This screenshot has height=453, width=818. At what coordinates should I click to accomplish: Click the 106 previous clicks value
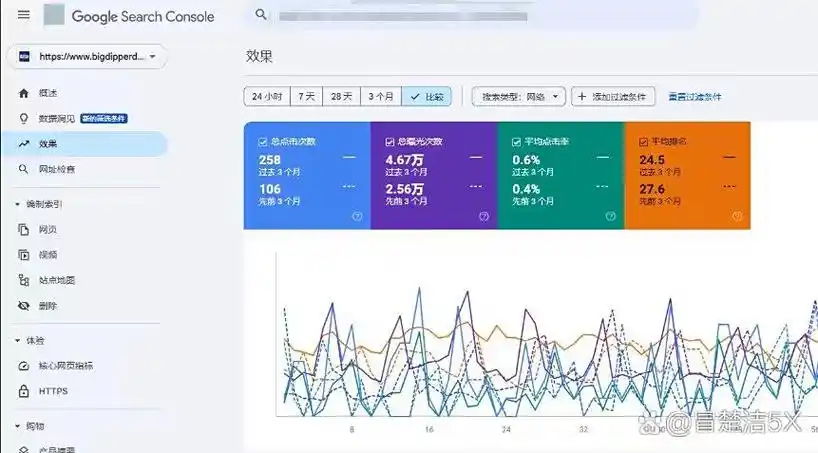(270, 189)
